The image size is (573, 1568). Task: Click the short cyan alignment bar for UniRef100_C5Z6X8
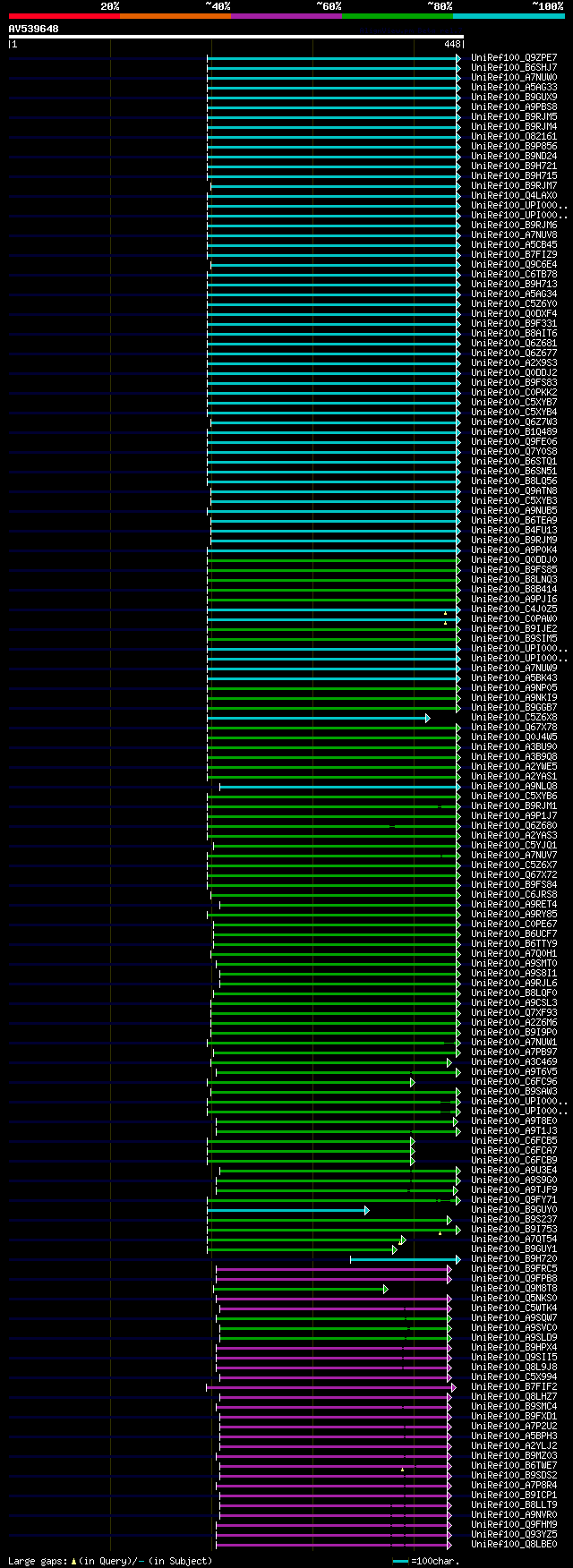(318, 718)
